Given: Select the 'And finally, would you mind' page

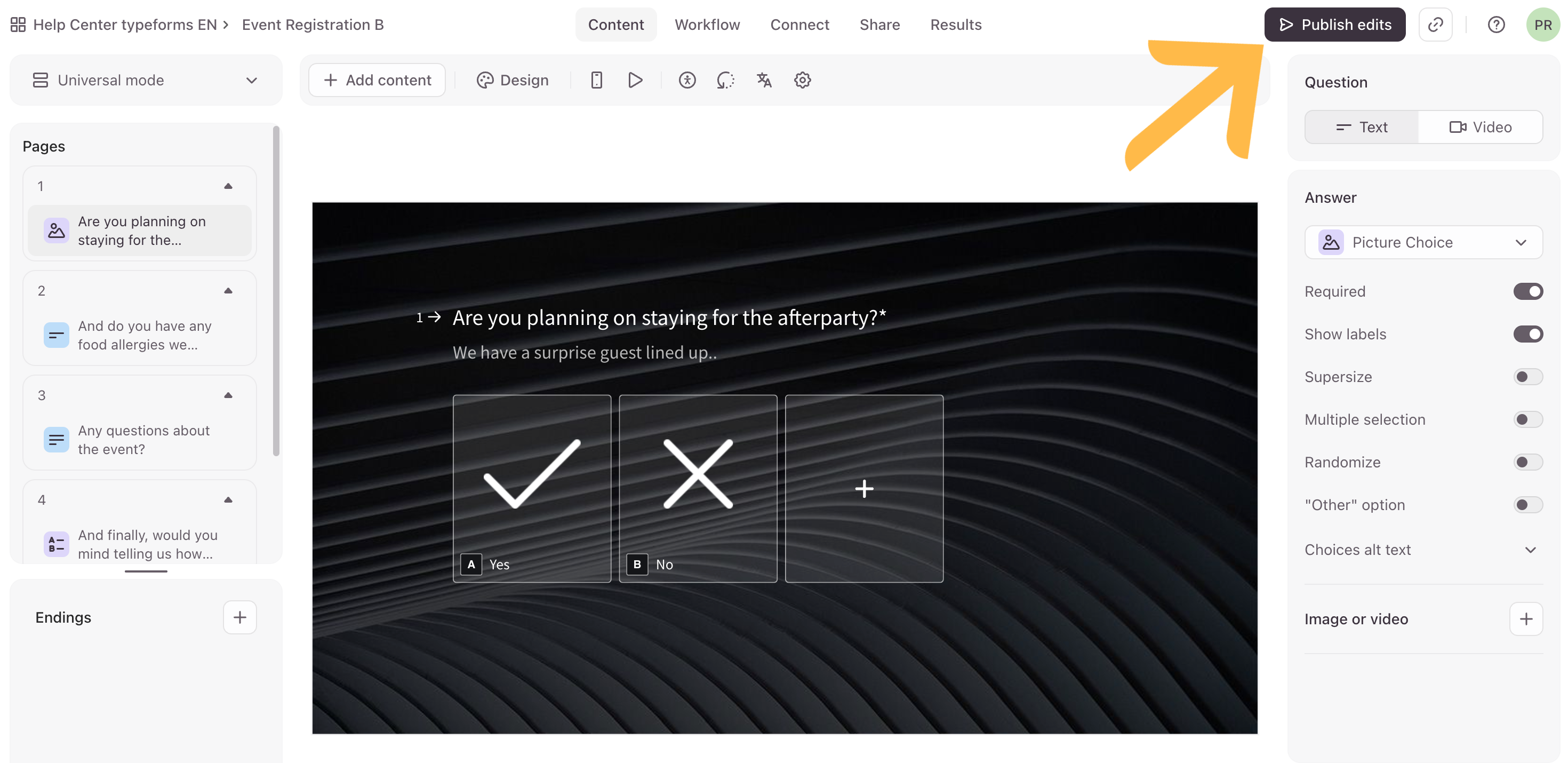Looking at the screenshot, I should point(139,544).
